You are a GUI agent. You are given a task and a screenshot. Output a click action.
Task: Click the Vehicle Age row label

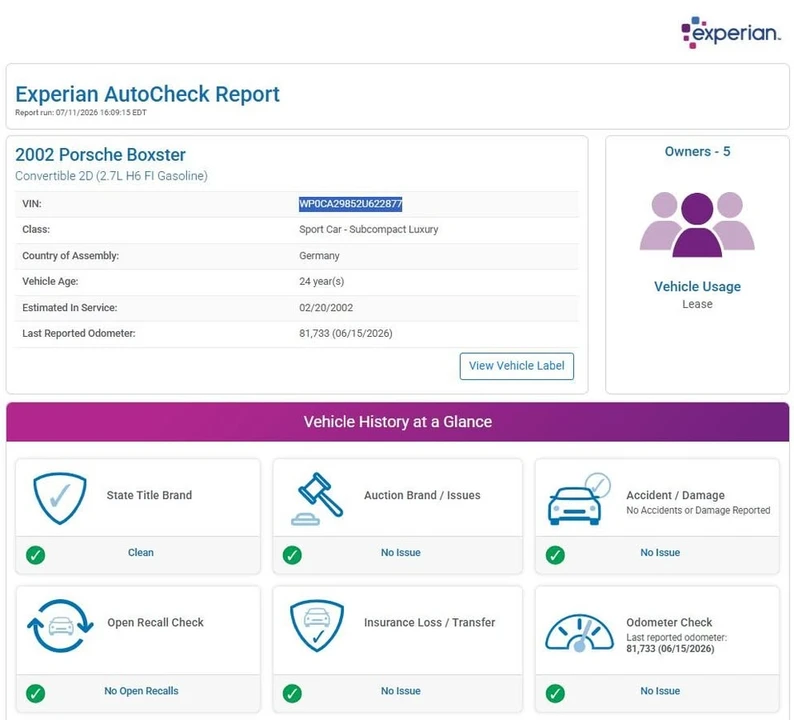[50, 282]
